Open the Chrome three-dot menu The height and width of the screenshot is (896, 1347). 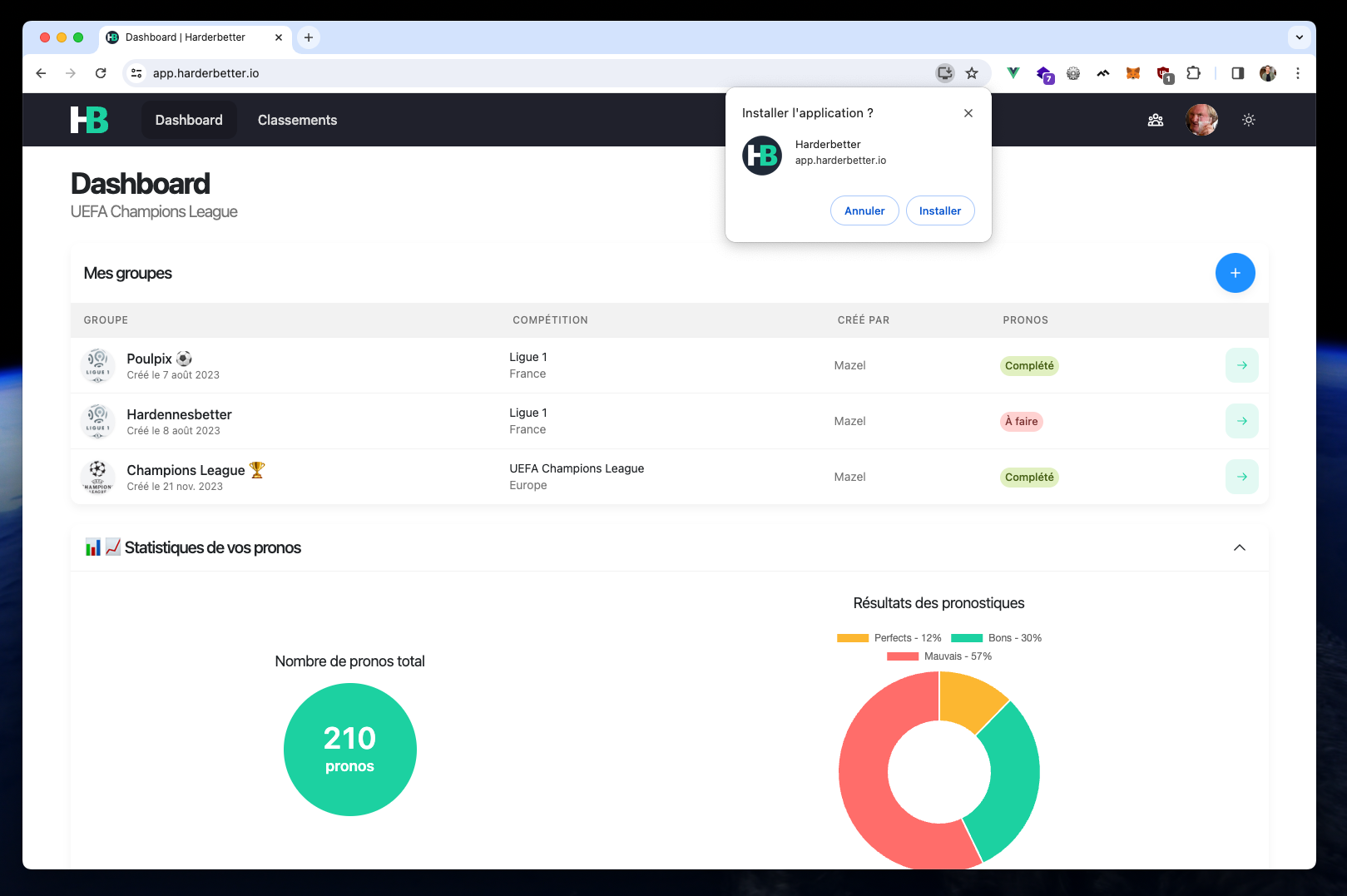(x=1297, y=73)
